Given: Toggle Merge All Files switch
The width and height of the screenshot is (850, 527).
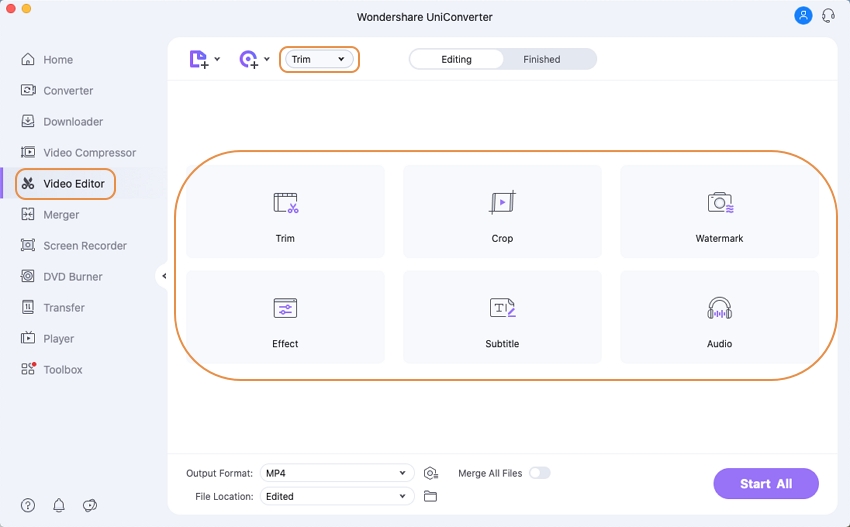Looking at the screenshot, I should pyautogui.click(x=539, y=473).
